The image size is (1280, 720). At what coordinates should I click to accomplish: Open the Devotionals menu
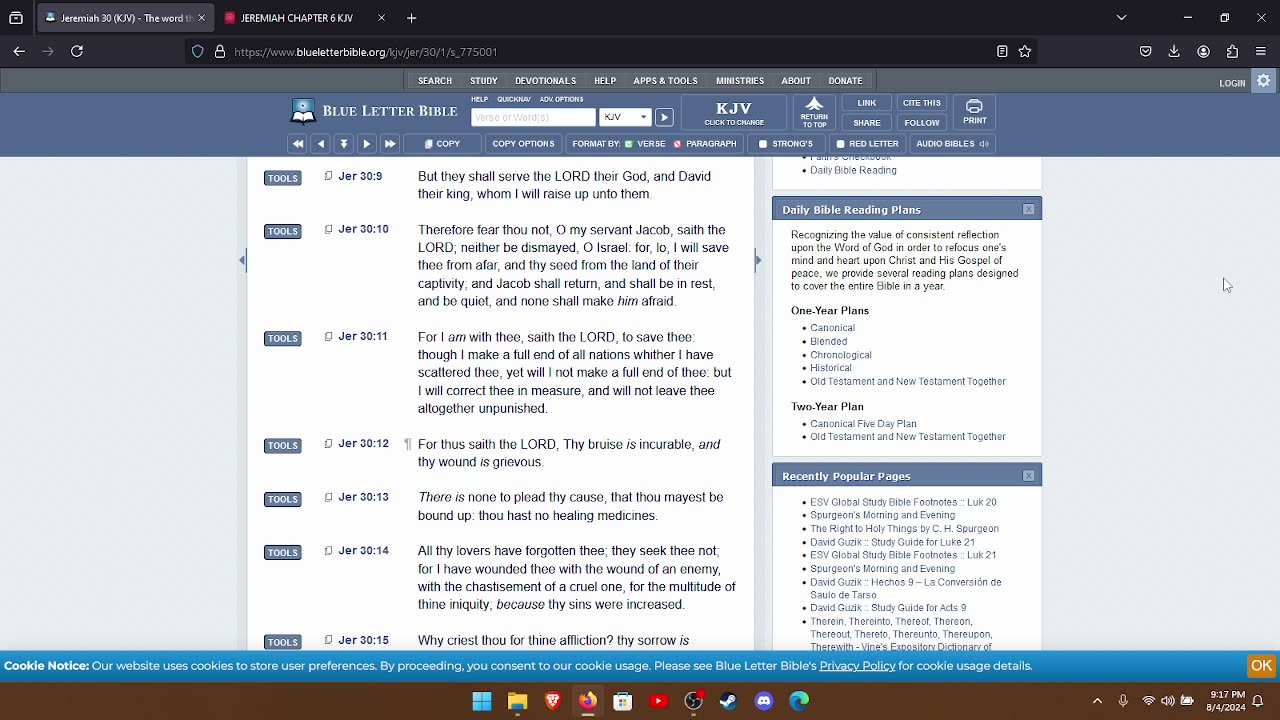tap(545, 81)
